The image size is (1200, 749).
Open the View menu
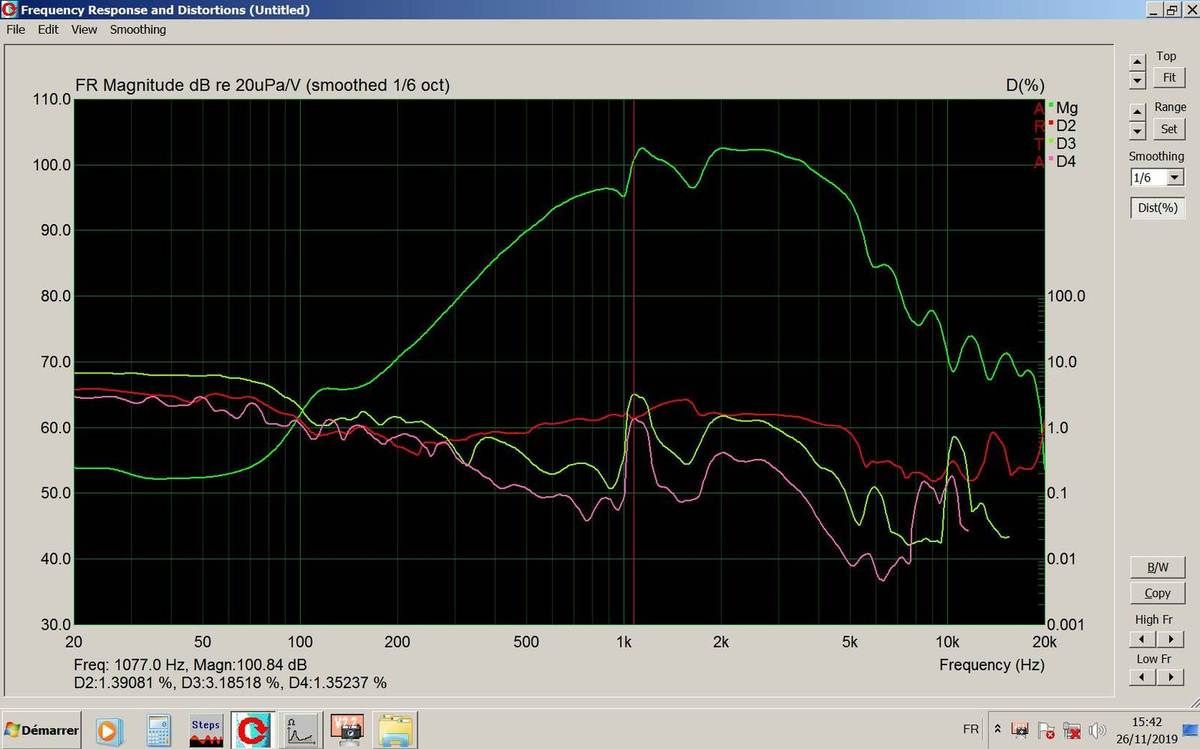[x=84, y=30]
